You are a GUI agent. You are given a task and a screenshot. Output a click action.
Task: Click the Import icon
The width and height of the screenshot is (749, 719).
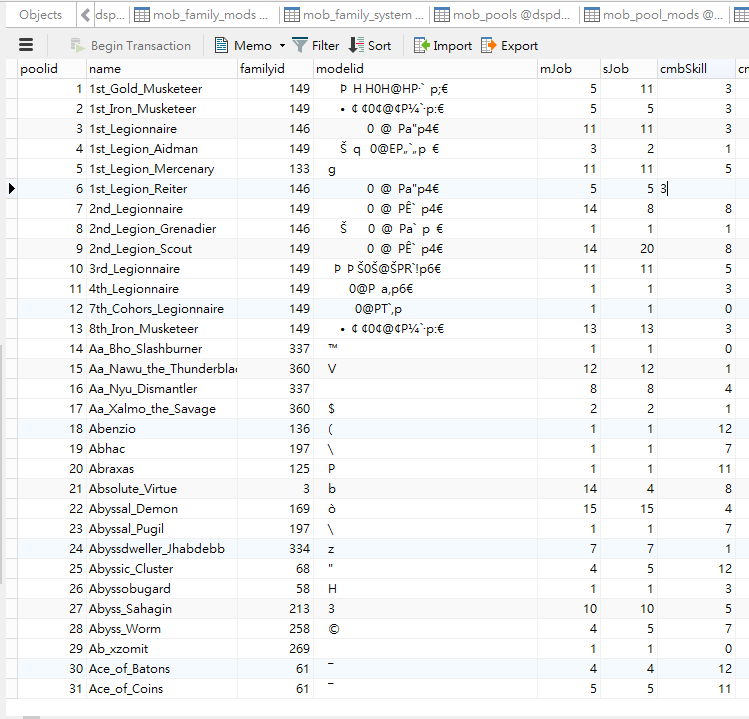[421, 45]
